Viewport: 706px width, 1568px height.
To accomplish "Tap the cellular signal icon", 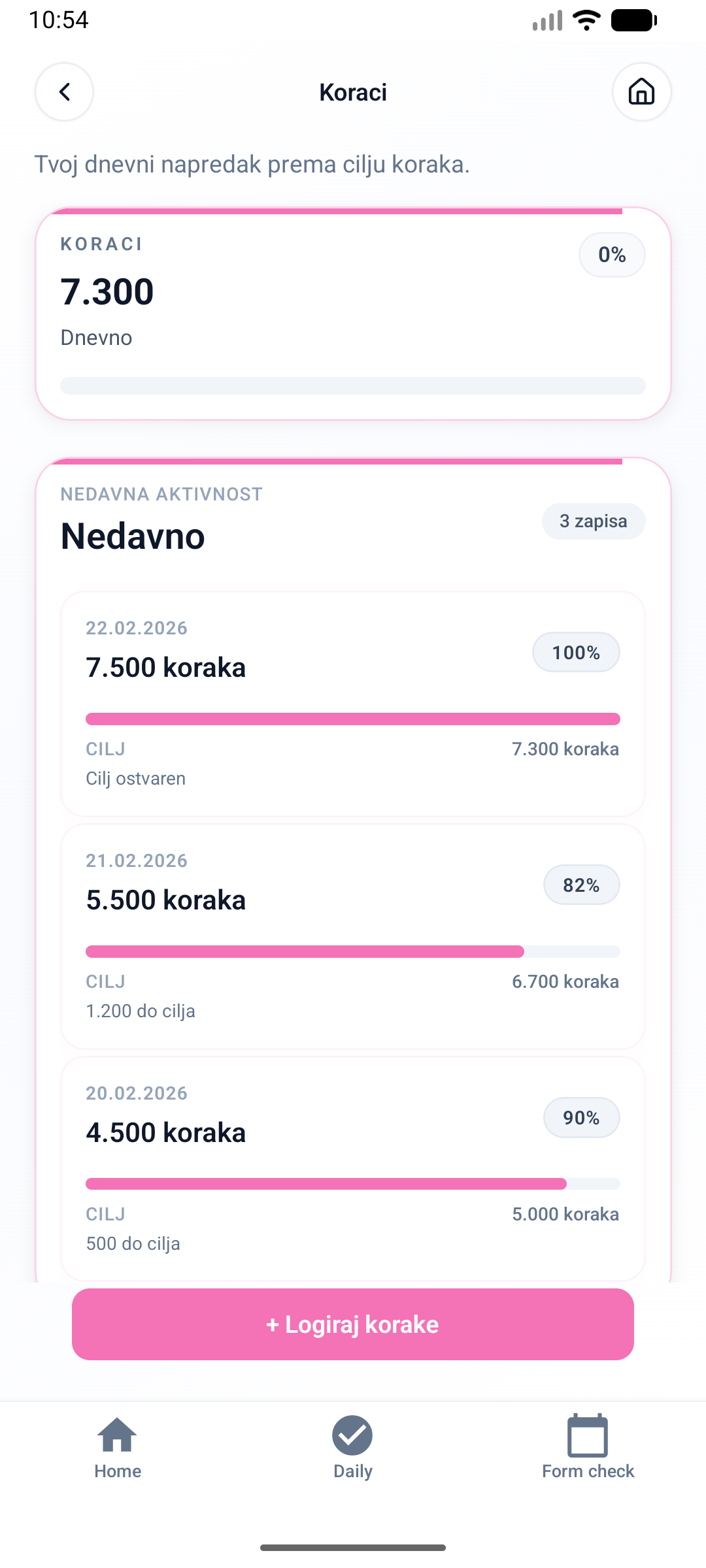I will coord(547,21).
